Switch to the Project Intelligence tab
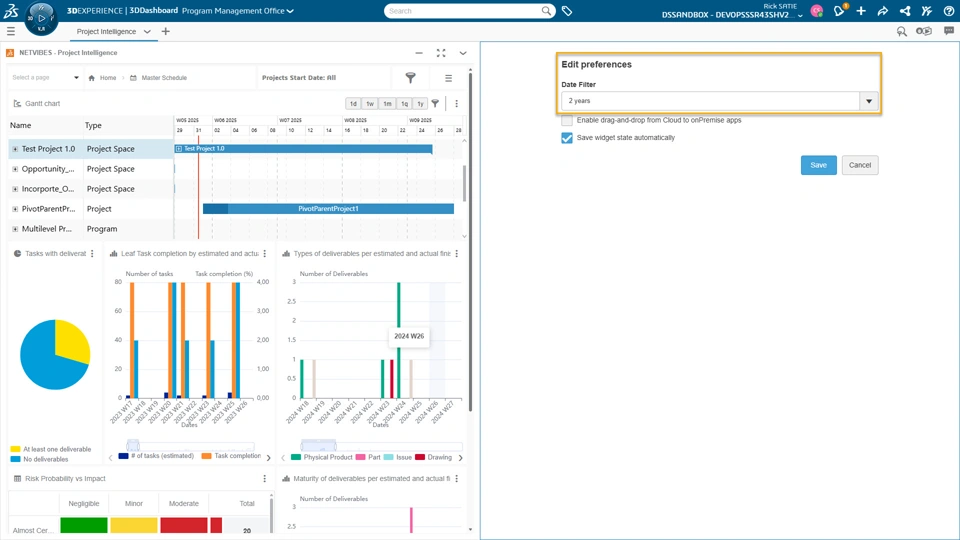 pos(107,31)
